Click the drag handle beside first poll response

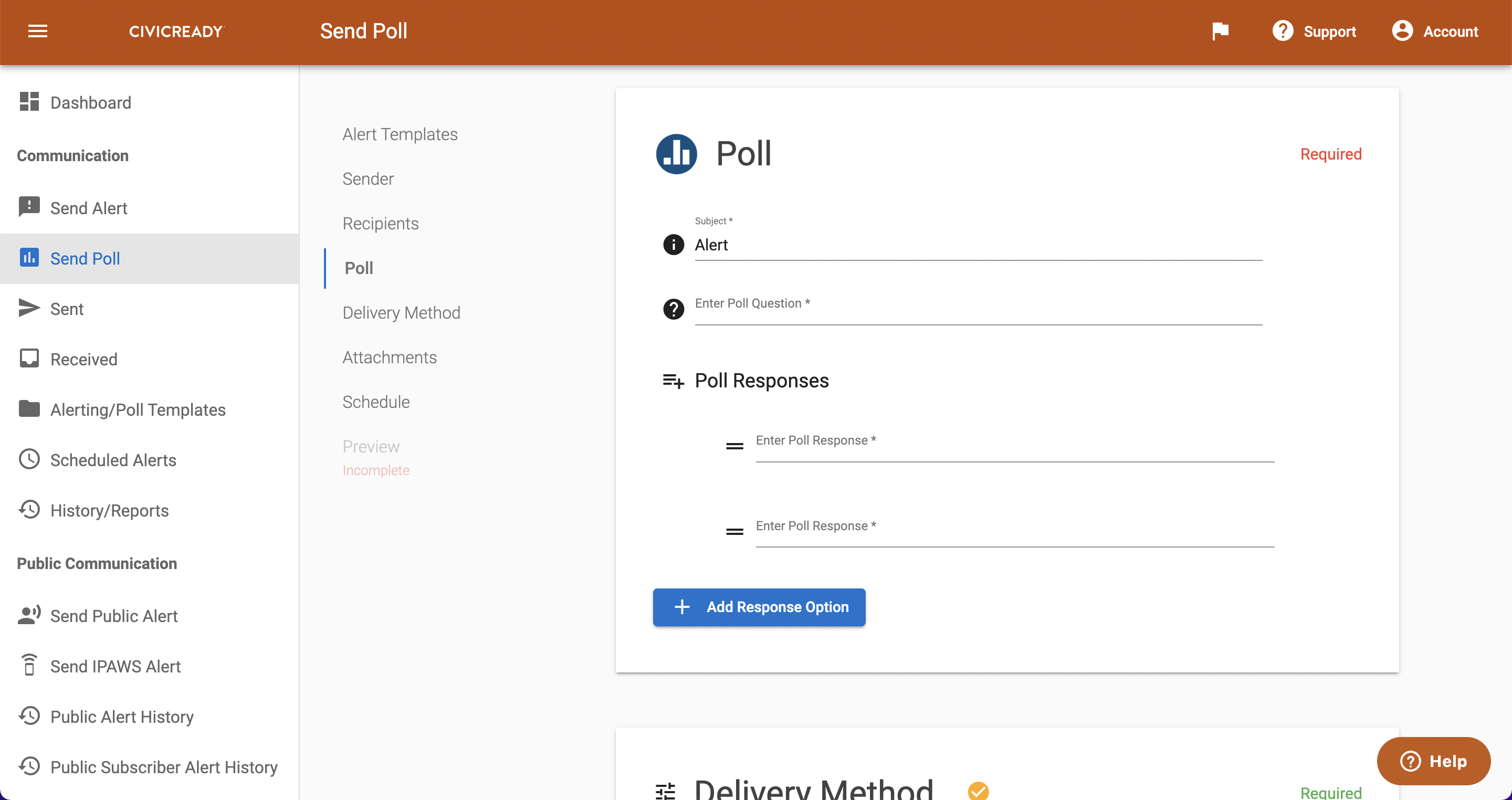[x=734, y=446]
